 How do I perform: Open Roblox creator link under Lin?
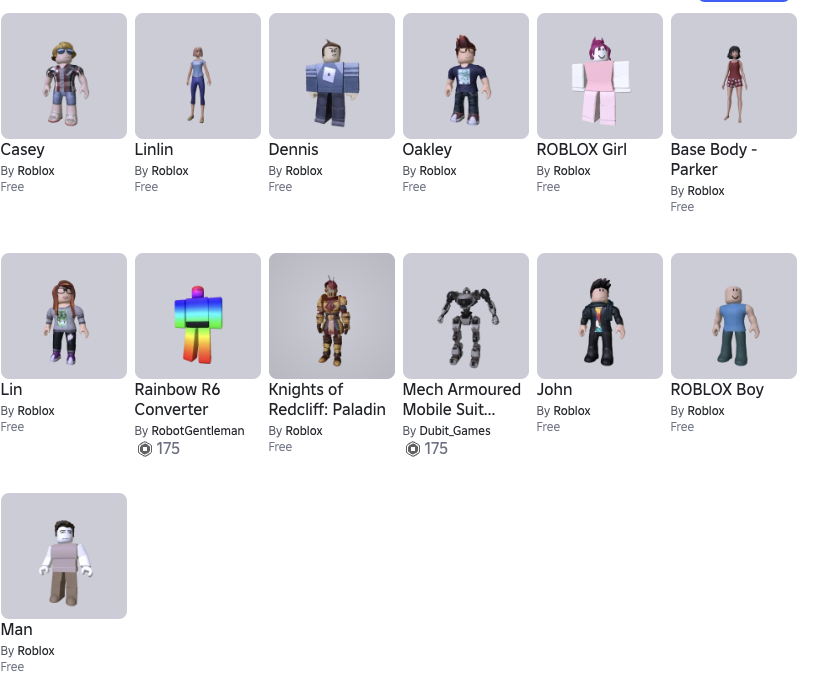coord(36,411)
